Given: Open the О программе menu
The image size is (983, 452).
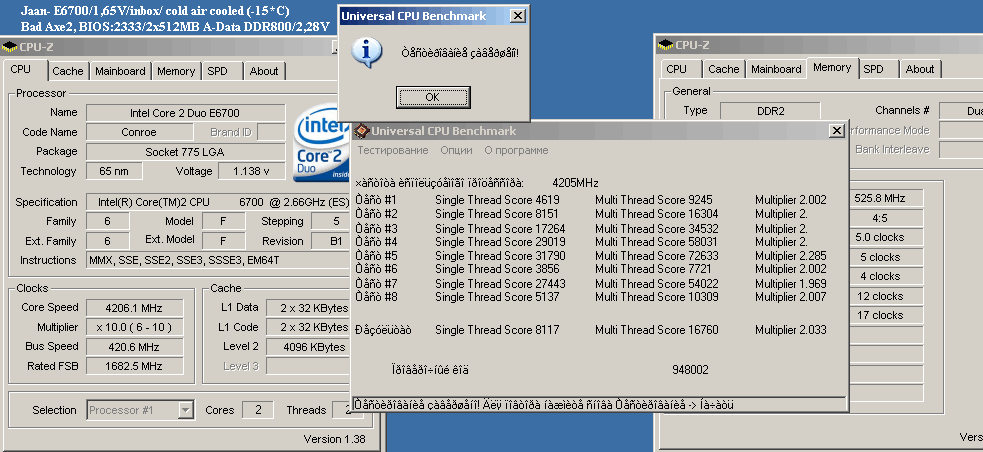Looking at the screenshot, I should pos(517,150).
